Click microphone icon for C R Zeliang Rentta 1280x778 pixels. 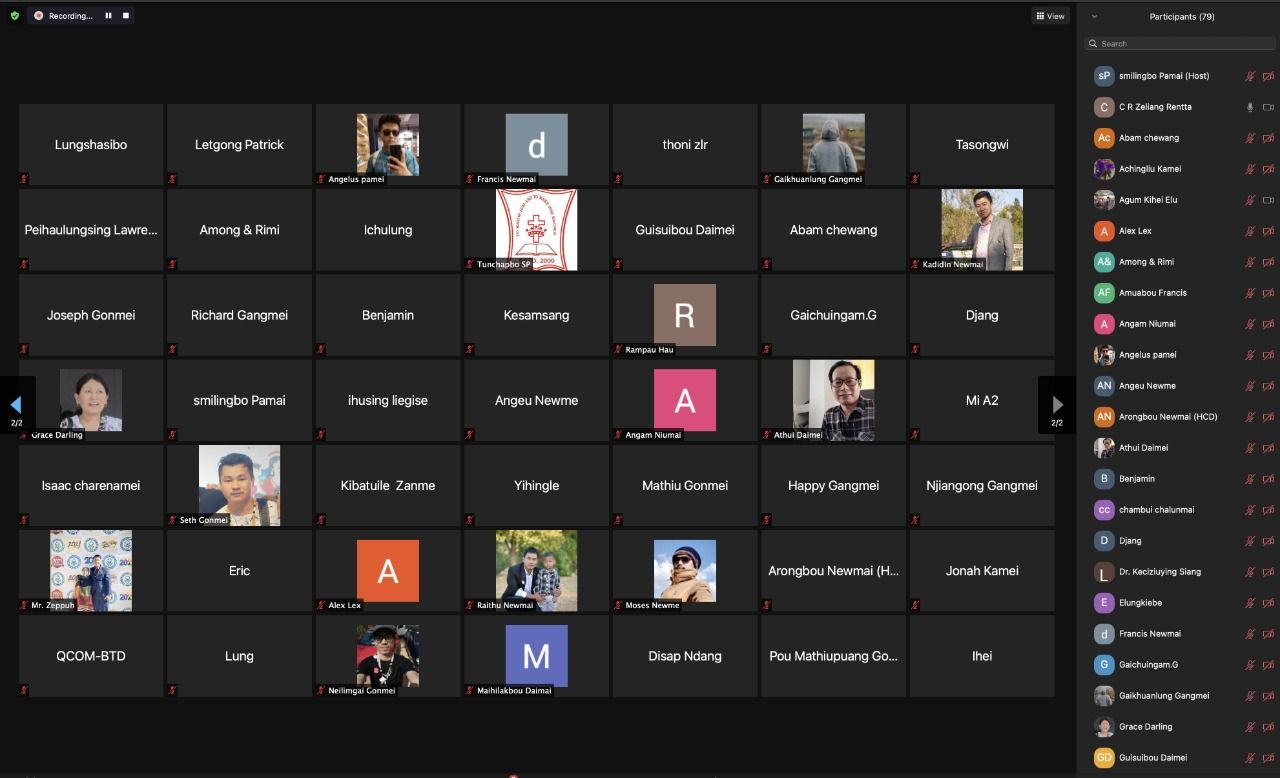pos(1249,107)
